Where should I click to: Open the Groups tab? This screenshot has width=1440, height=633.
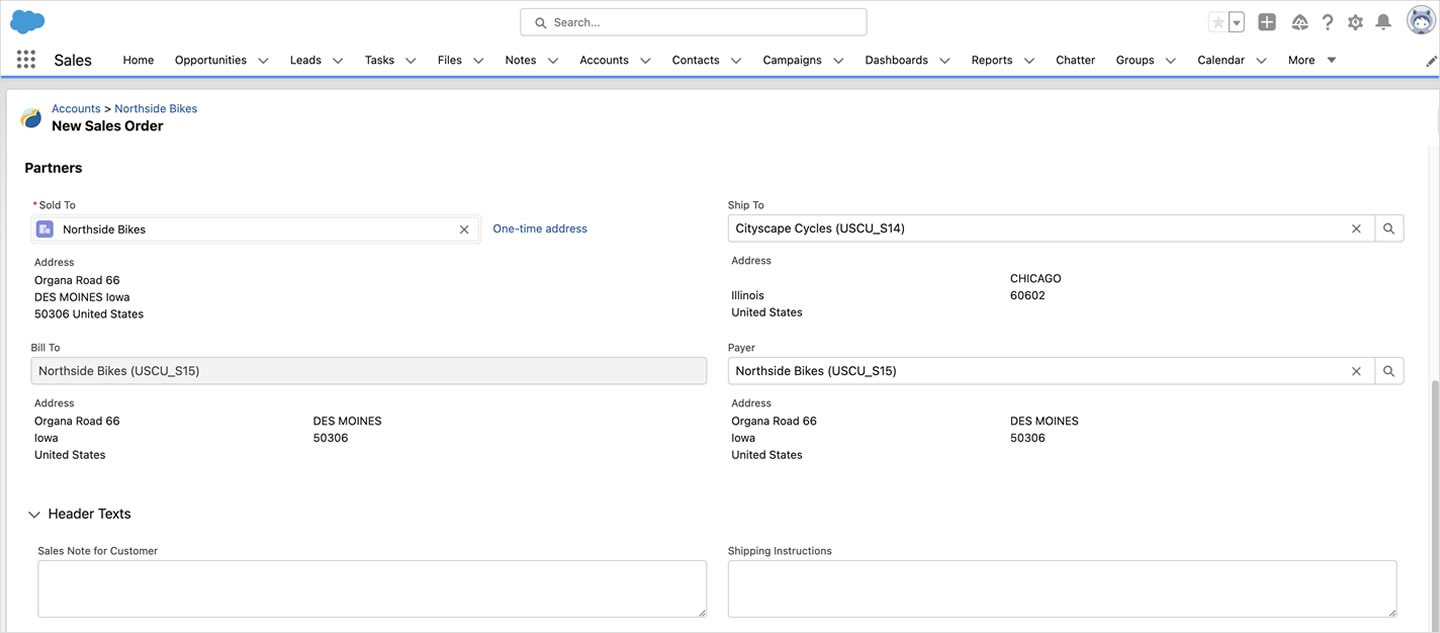pos(1135,60)
